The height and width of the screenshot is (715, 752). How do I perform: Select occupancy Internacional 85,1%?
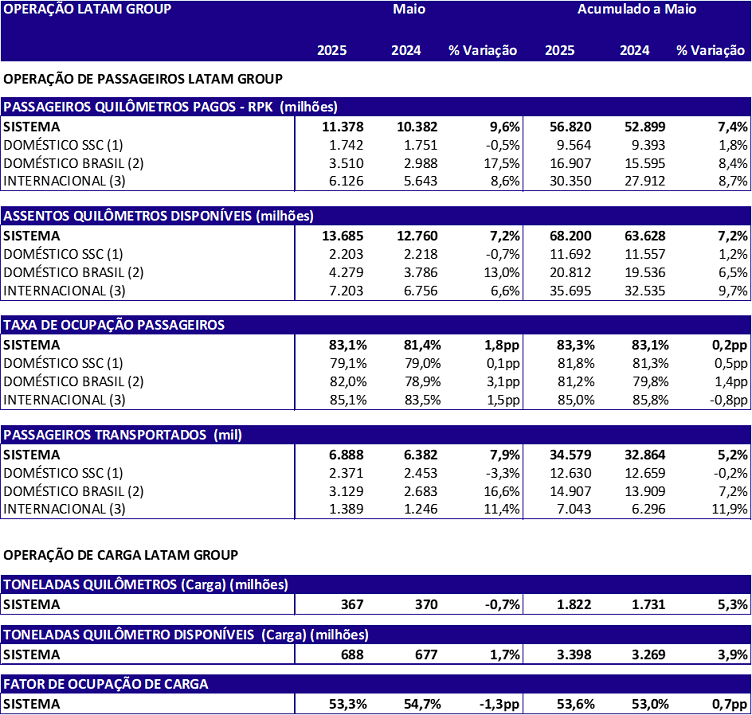pyautogui.click(x=348, y=400)
